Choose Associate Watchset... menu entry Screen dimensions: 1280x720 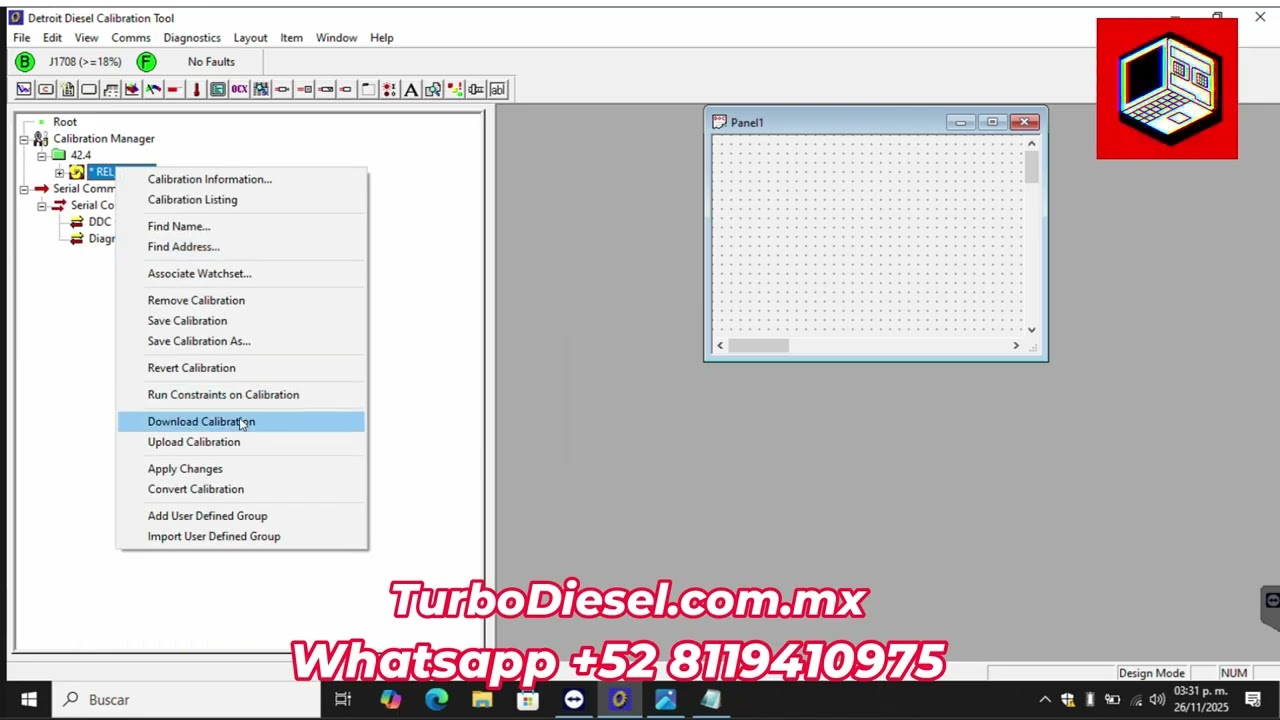(x=241, y=273)
